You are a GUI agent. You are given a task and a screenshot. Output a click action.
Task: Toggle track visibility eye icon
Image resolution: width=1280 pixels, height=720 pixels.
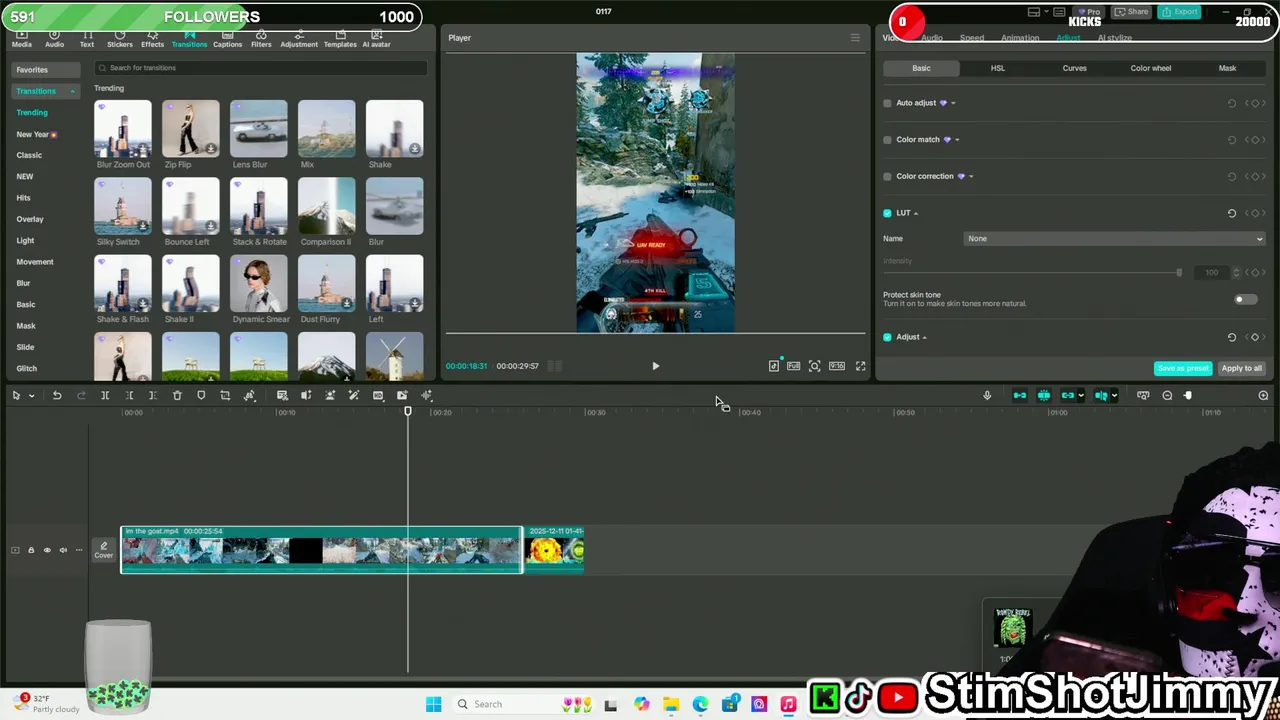(x=47, y=550)
